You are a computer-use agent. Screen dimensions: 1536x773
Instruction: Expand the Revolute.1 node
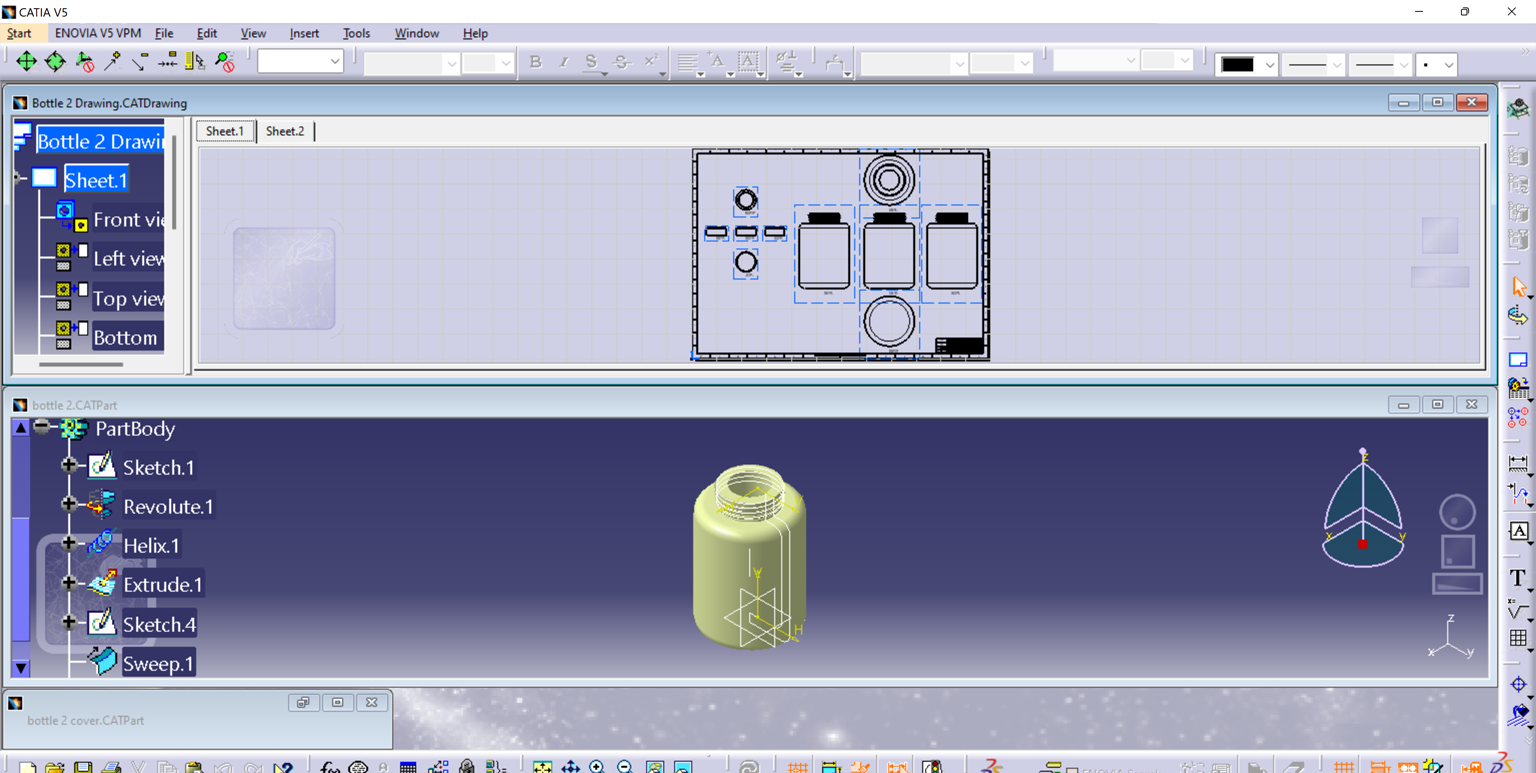pyautogui.click(x=69, y=504)
